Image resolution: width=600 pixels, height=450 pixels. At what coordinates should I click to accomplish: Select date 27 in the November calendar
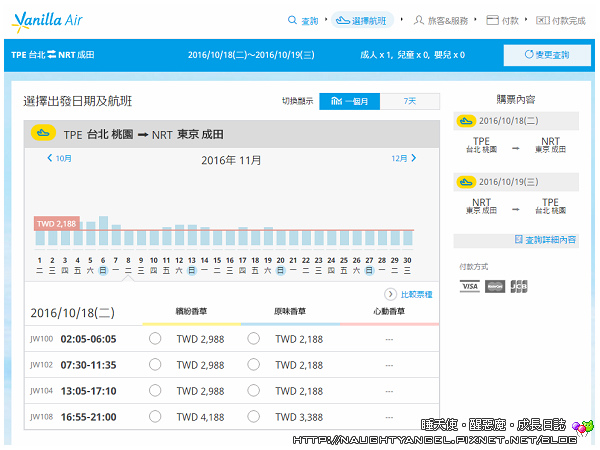pos(369,265)
